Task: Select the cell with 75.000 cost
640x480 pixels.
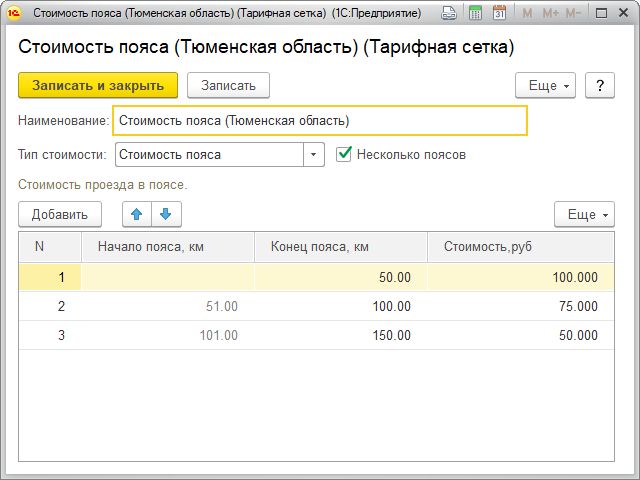Action: coord(520,306)
